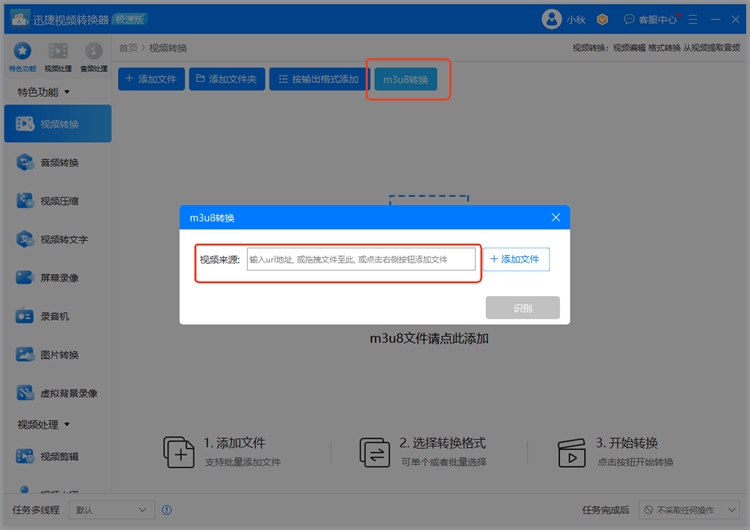Select 视频转换 in the sidebar
Screen dimensions: 750x530
tap(58, 124)
